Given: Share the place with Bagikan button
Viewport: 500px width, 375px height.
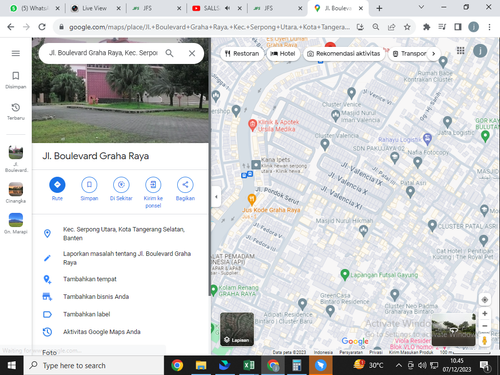Looking at the screenshot, I should click(185, 189).
